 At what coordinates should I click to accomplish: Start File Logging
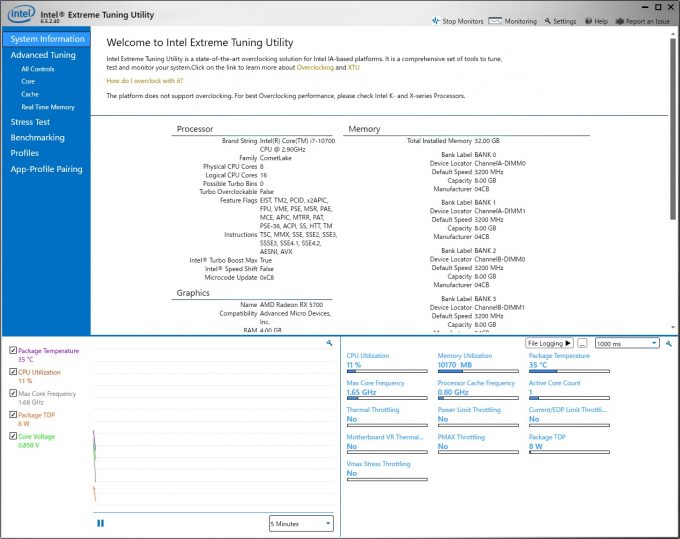(x=549, y=343)
